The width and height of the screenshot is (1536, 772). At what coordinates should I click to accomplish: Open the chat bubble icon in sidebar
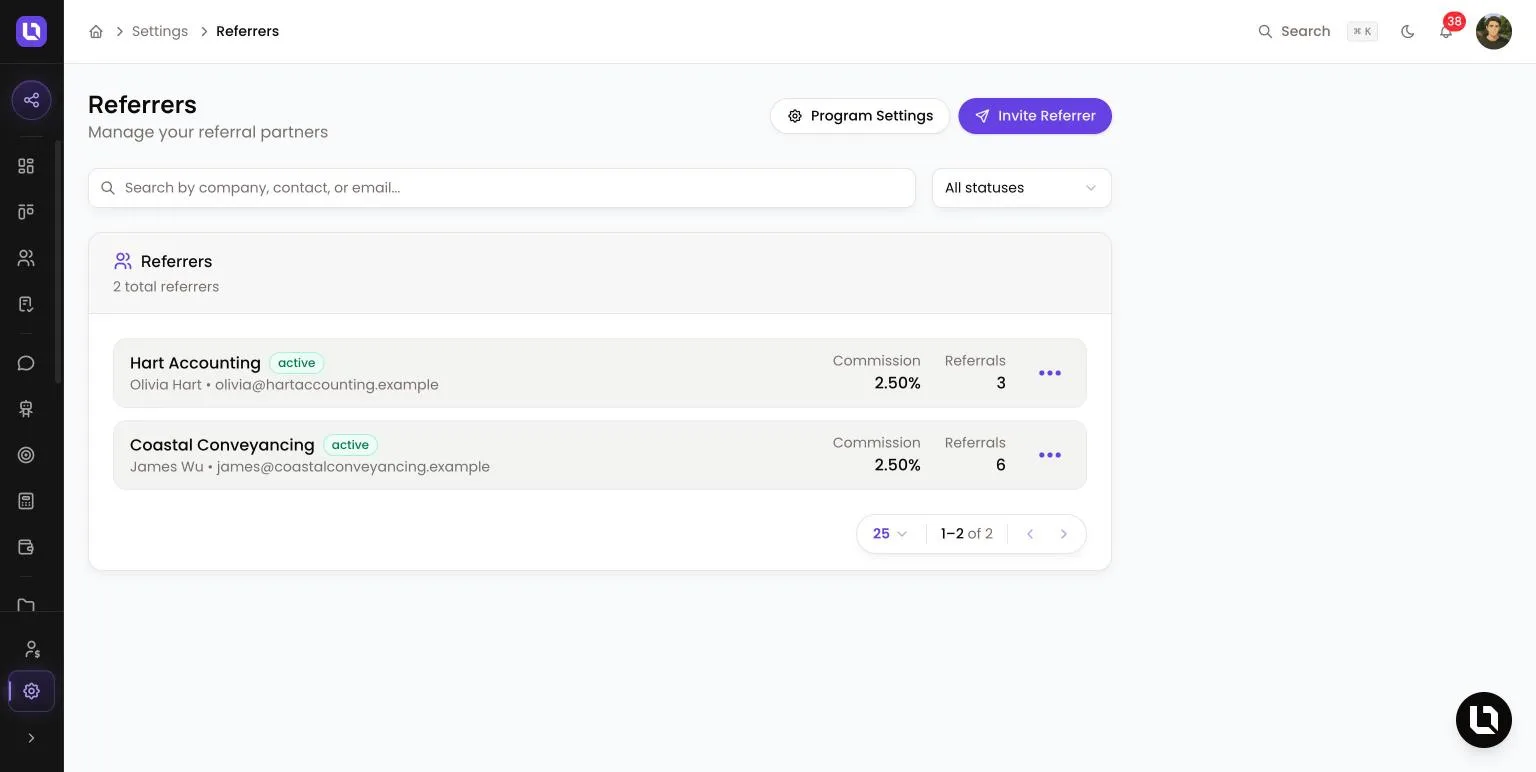(x=26, y=363)
